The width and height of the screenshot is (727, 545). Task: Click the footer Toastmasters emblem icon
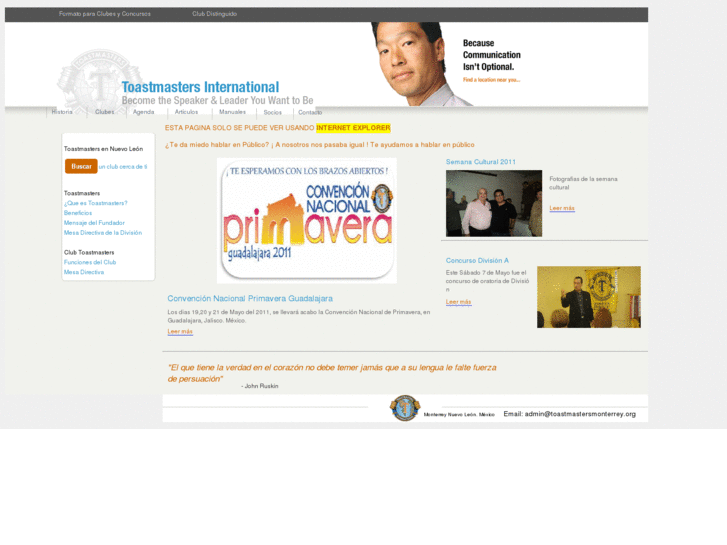[x=405, y=408]
